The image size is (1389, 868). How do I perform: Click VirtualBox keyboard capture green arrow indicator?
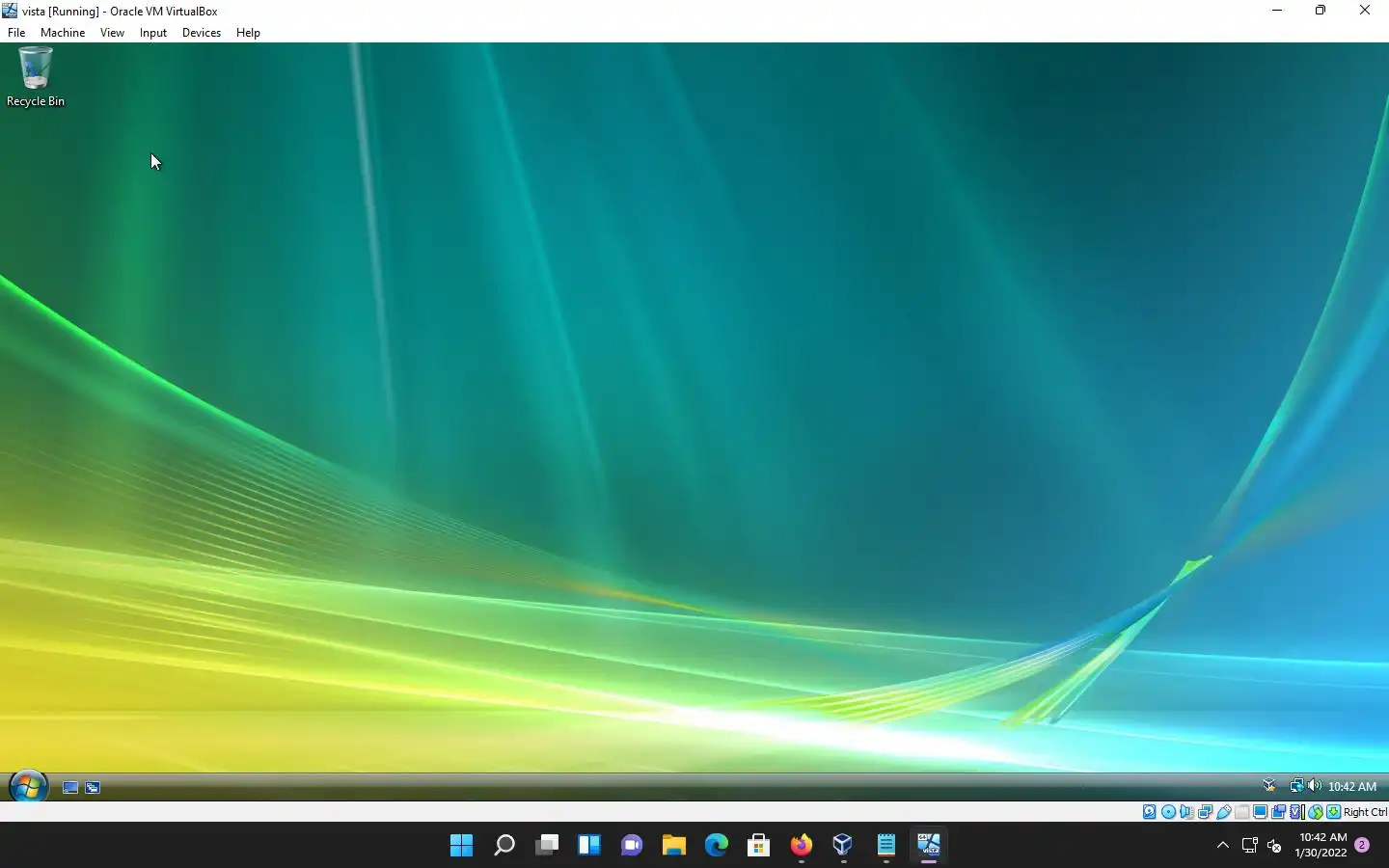coord(1334,811)
